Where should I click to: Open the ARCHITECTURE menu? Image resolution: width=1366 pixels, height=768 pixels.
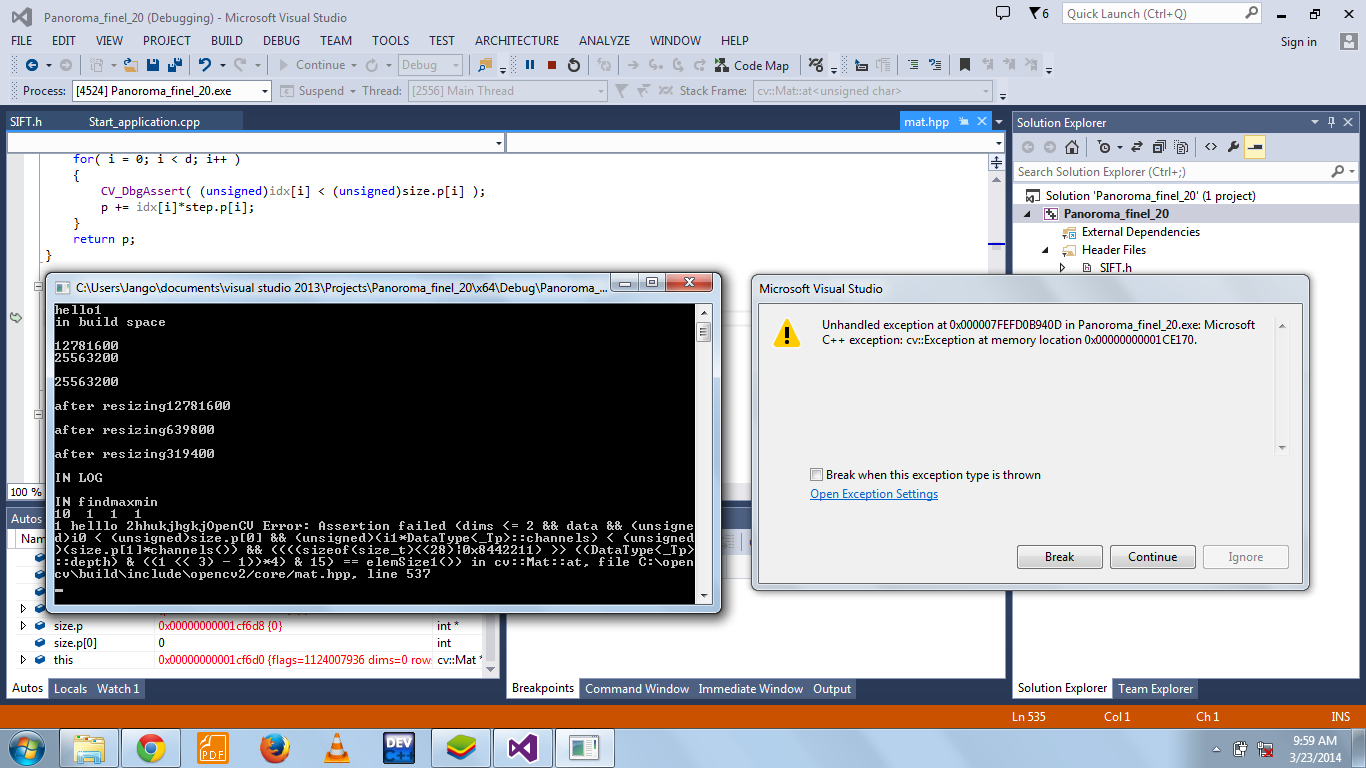pos(517,41)
